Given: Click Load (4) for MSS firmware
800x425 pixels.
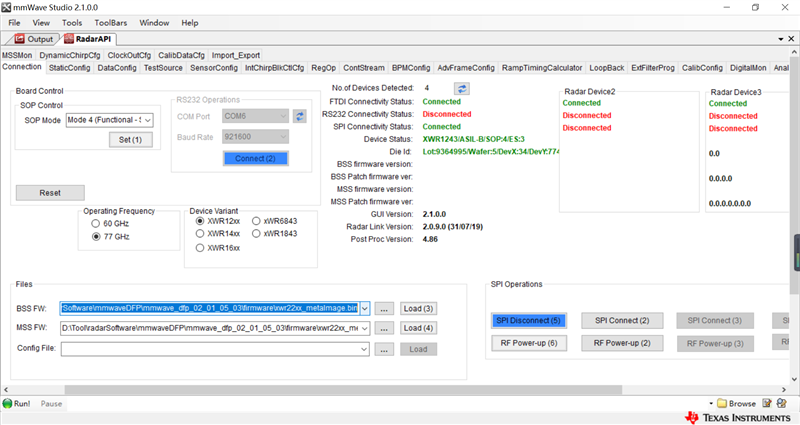Looking at the screenshot, I should (x=418, y=328).
